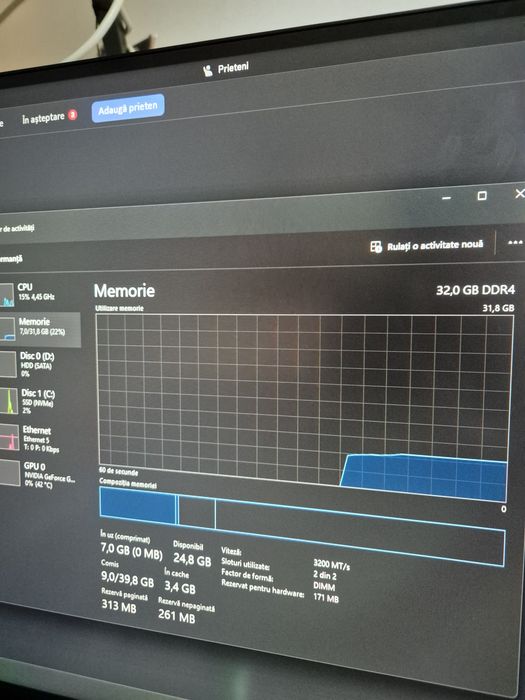This screenshot has height=700, width=525.
Task: Click the '24,8 GB' Disponibil value
Action: coord(192,559)
